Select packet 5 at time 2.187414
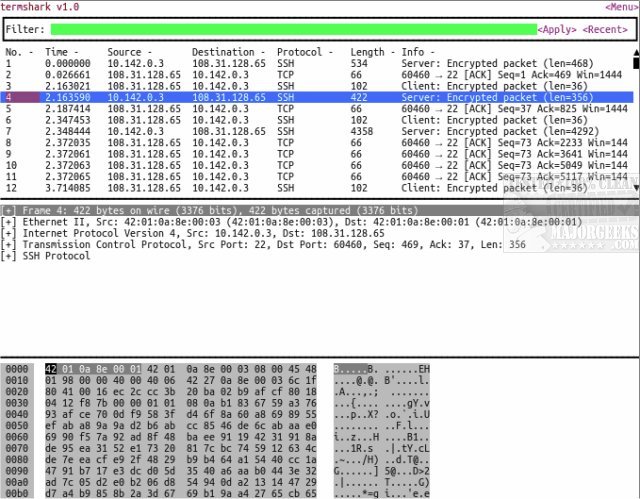The height and width of the screenshot is (499, 640). (317, 109)
